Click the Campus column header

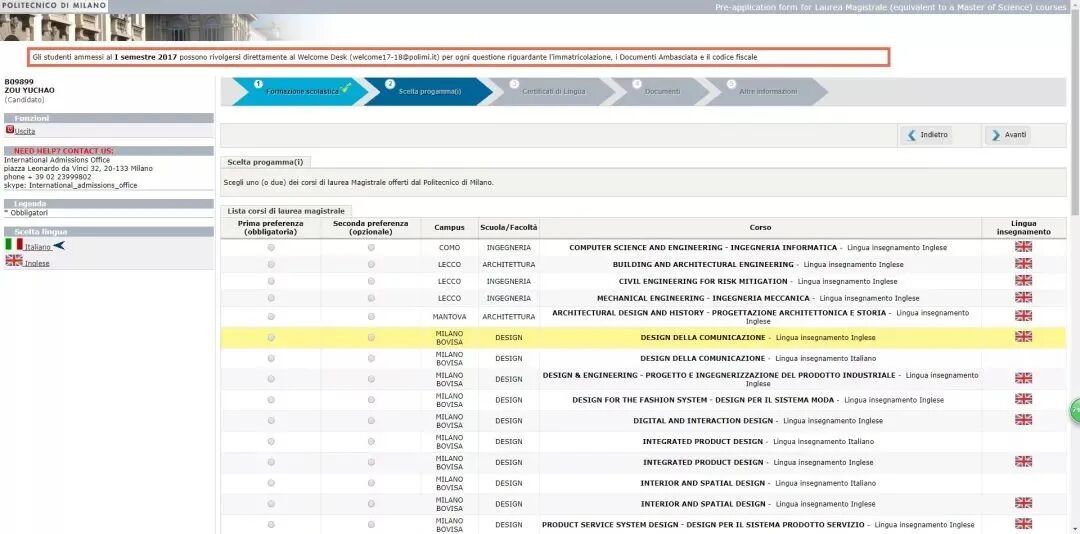[x=449, y=228]
